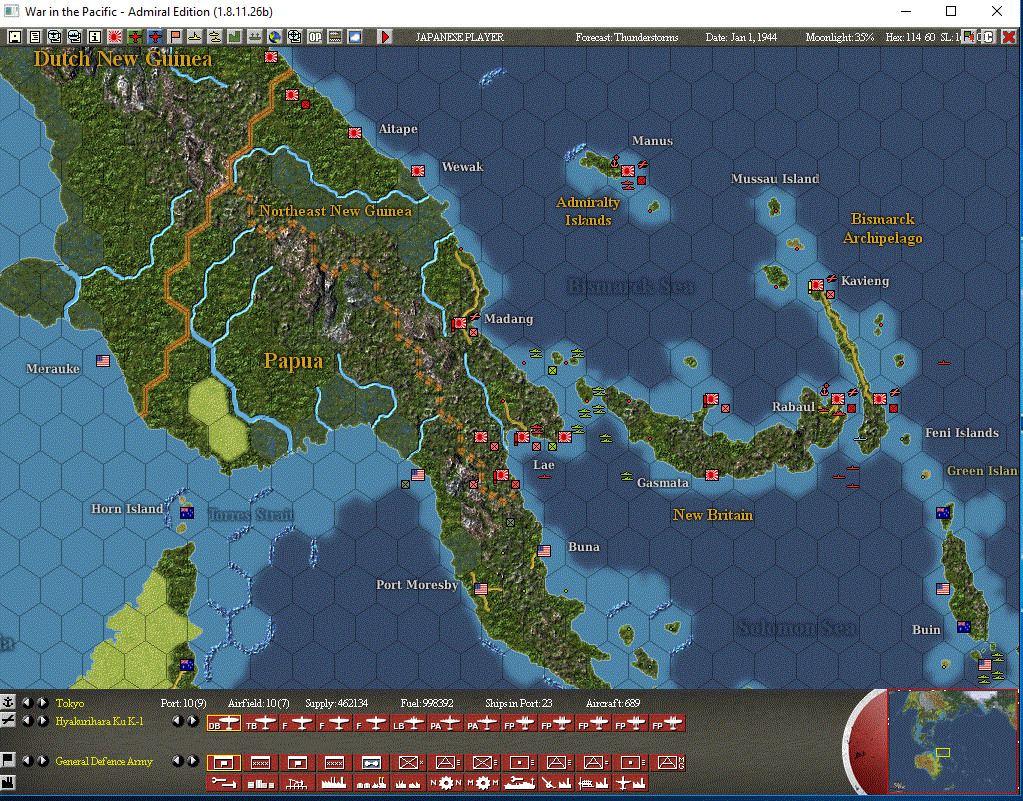
Task: Click the world minimap thumbnail
Action: pyautogui.click(x=953, y=742)
